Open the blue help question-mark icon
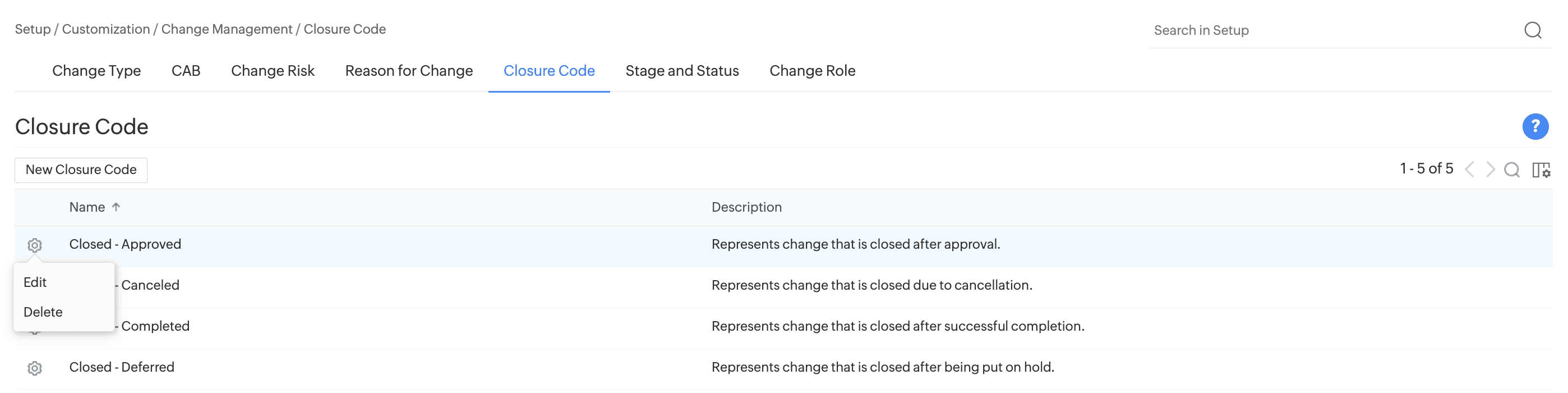1568x393 pixels. (x=1534, y=127)
